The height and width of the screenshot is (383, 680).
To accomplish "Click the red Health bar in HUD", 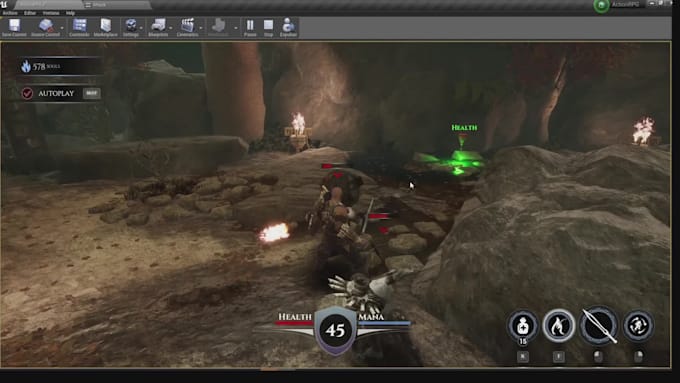I will 294,323.
